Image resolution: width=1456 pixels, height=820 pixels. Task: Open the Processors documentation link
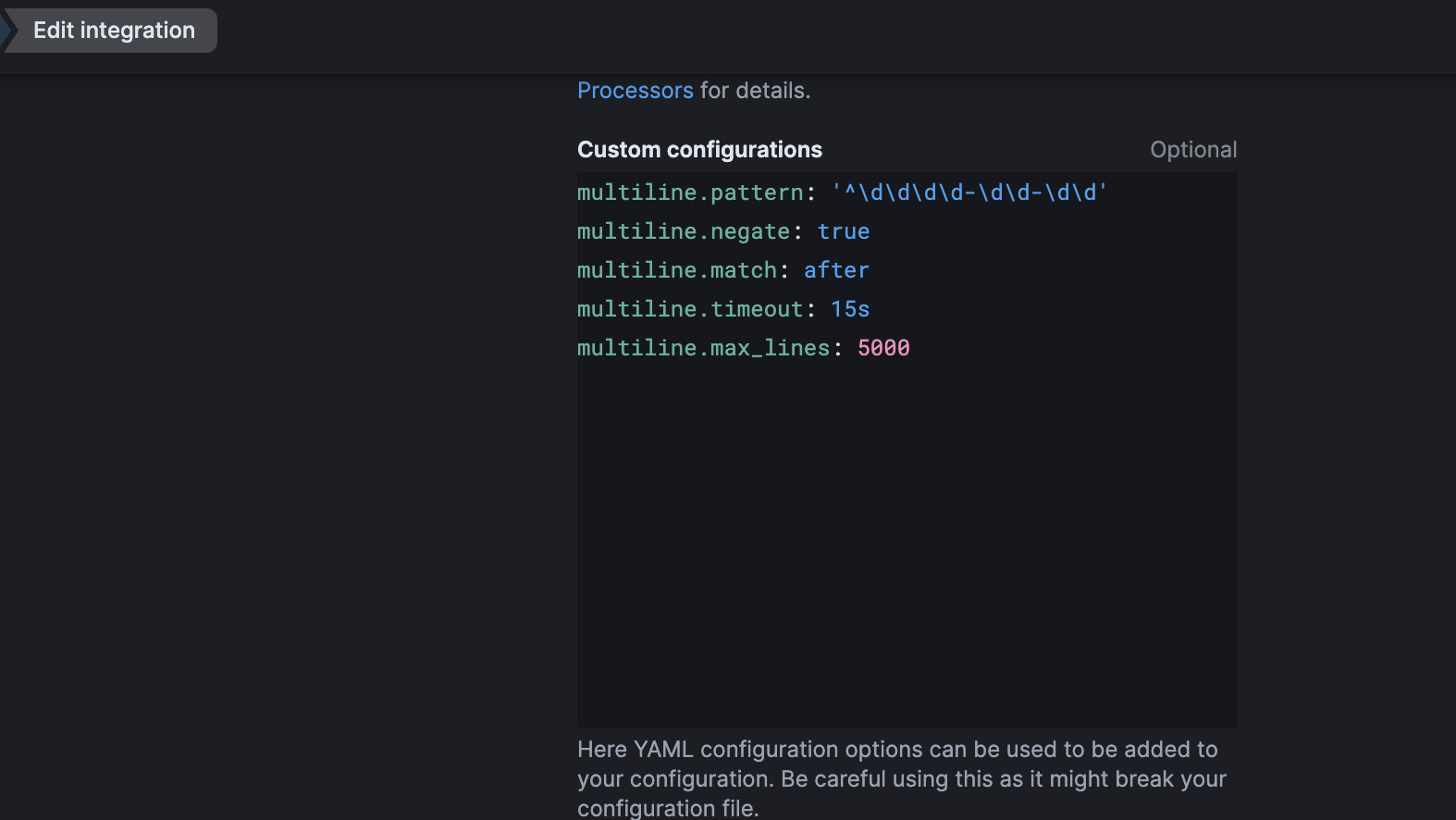(x=635, y=91)
